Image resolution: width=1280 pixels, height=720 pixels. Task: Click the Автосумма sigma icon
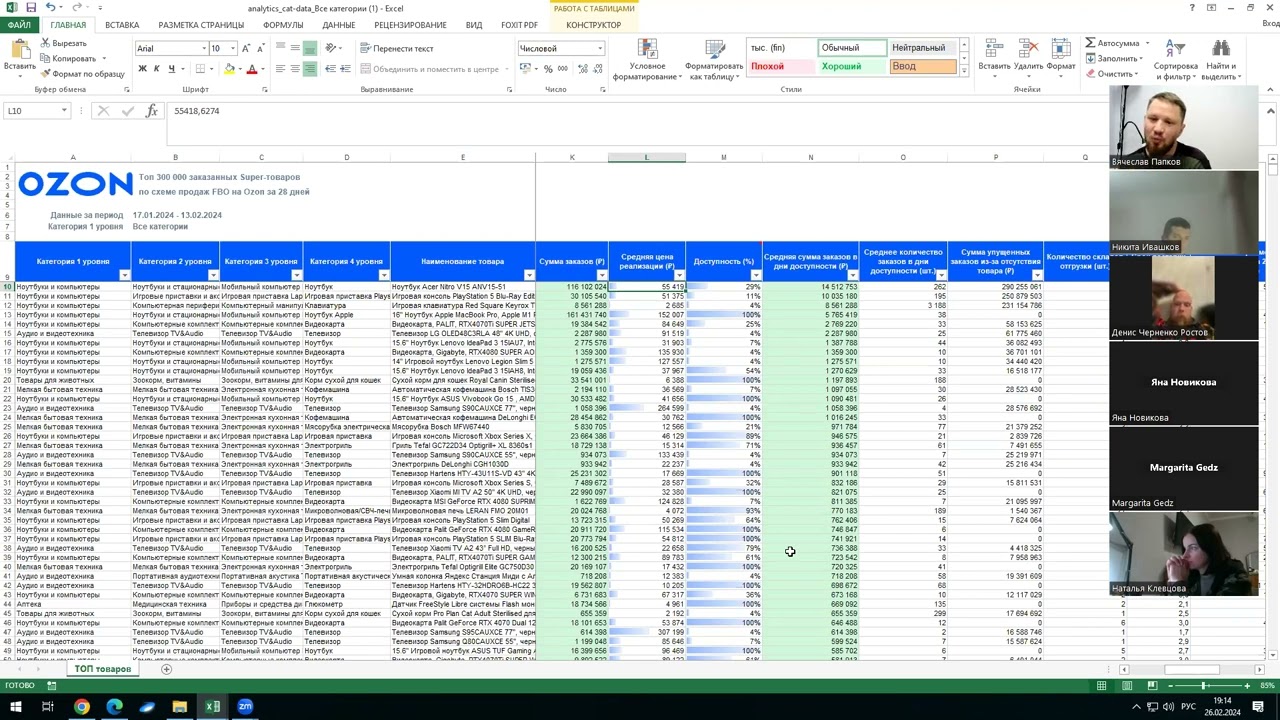click(x=1091, y=43)
